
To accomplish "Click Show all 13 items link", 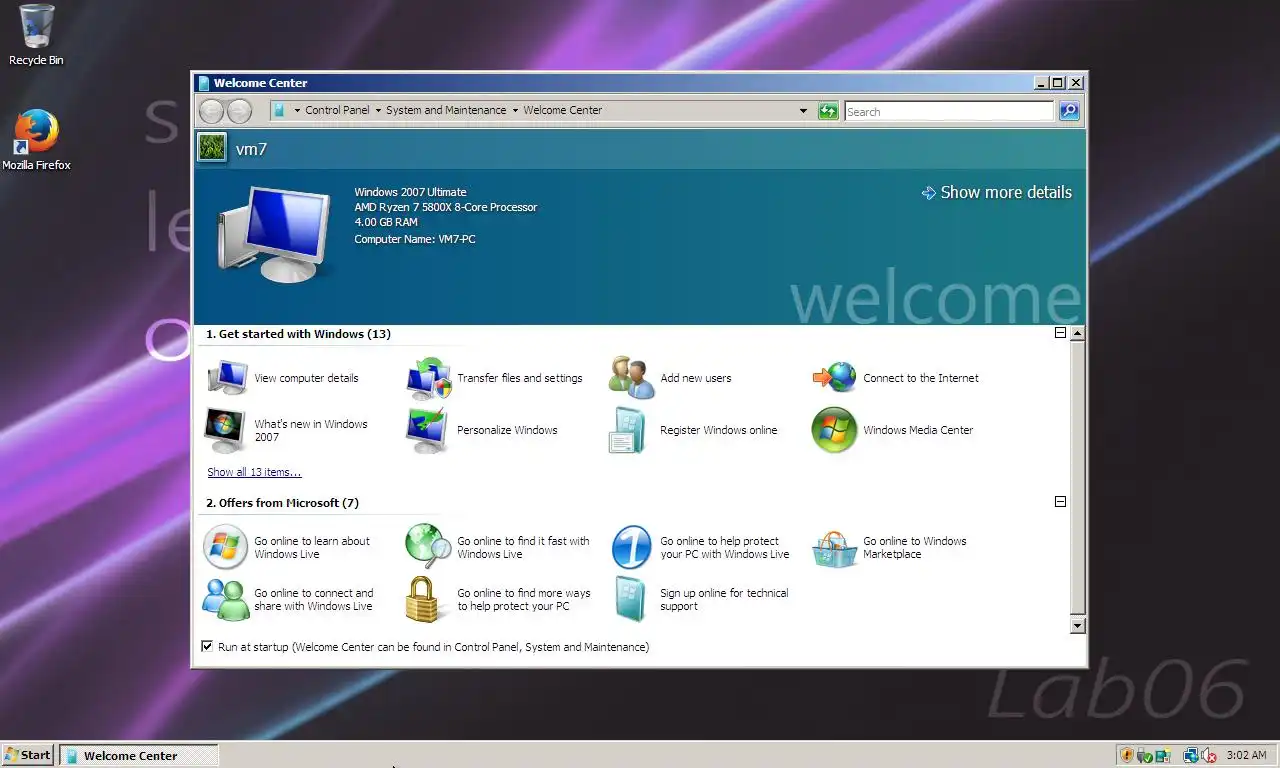I will (x=254, y=472).
